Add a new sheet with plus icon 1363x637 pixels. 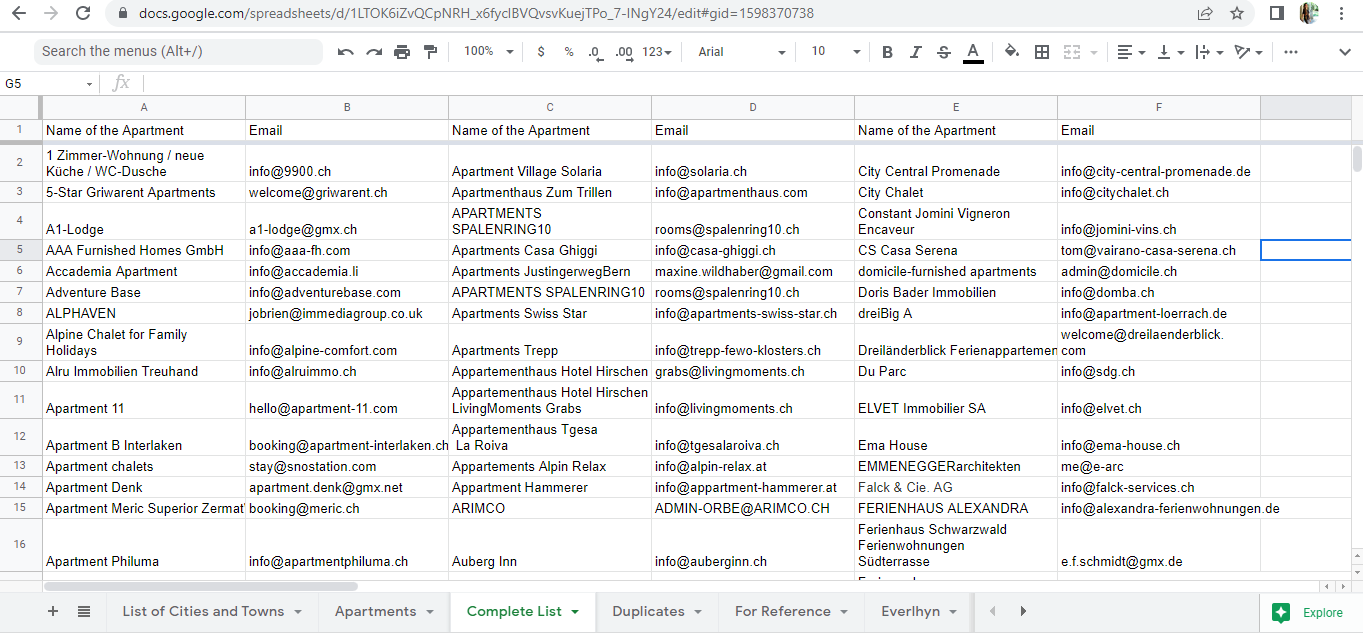click(53, 611)
